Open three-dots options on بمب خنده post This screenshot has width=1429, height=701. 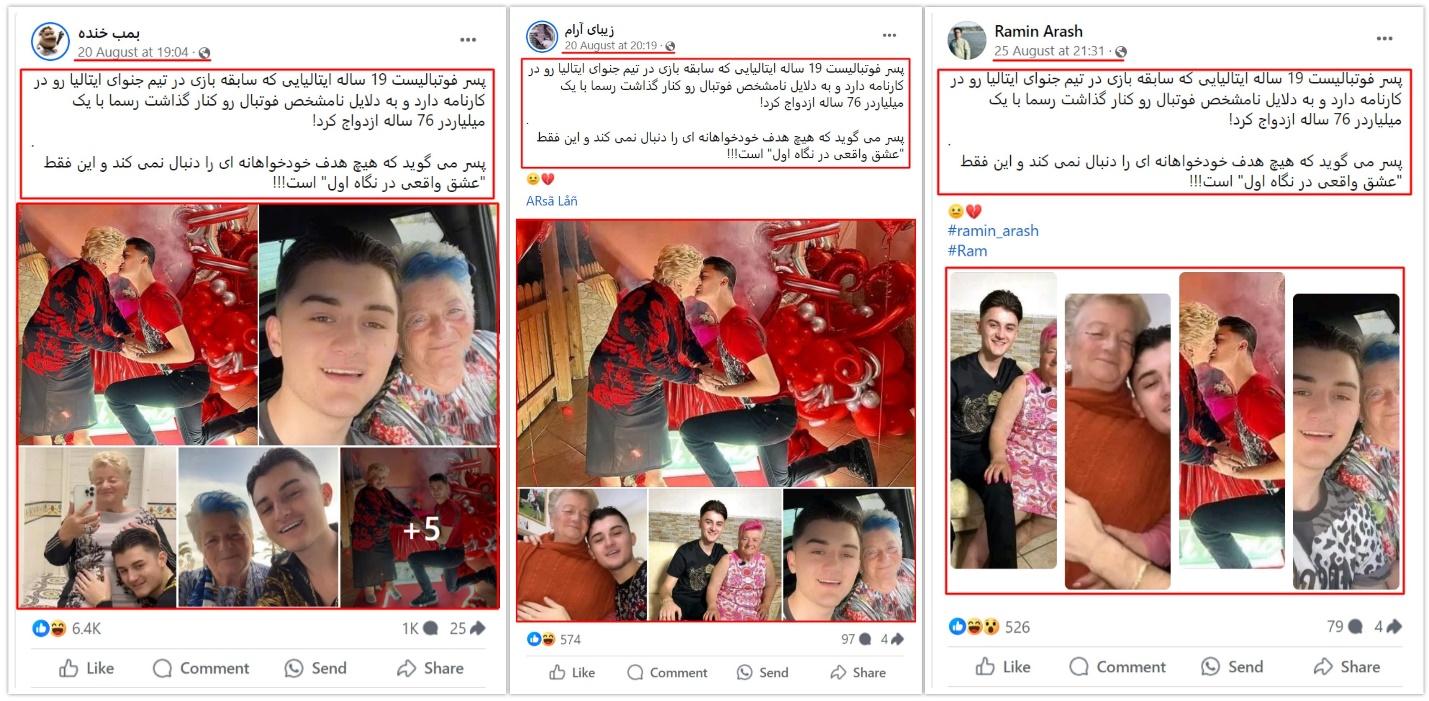[468, 39]
